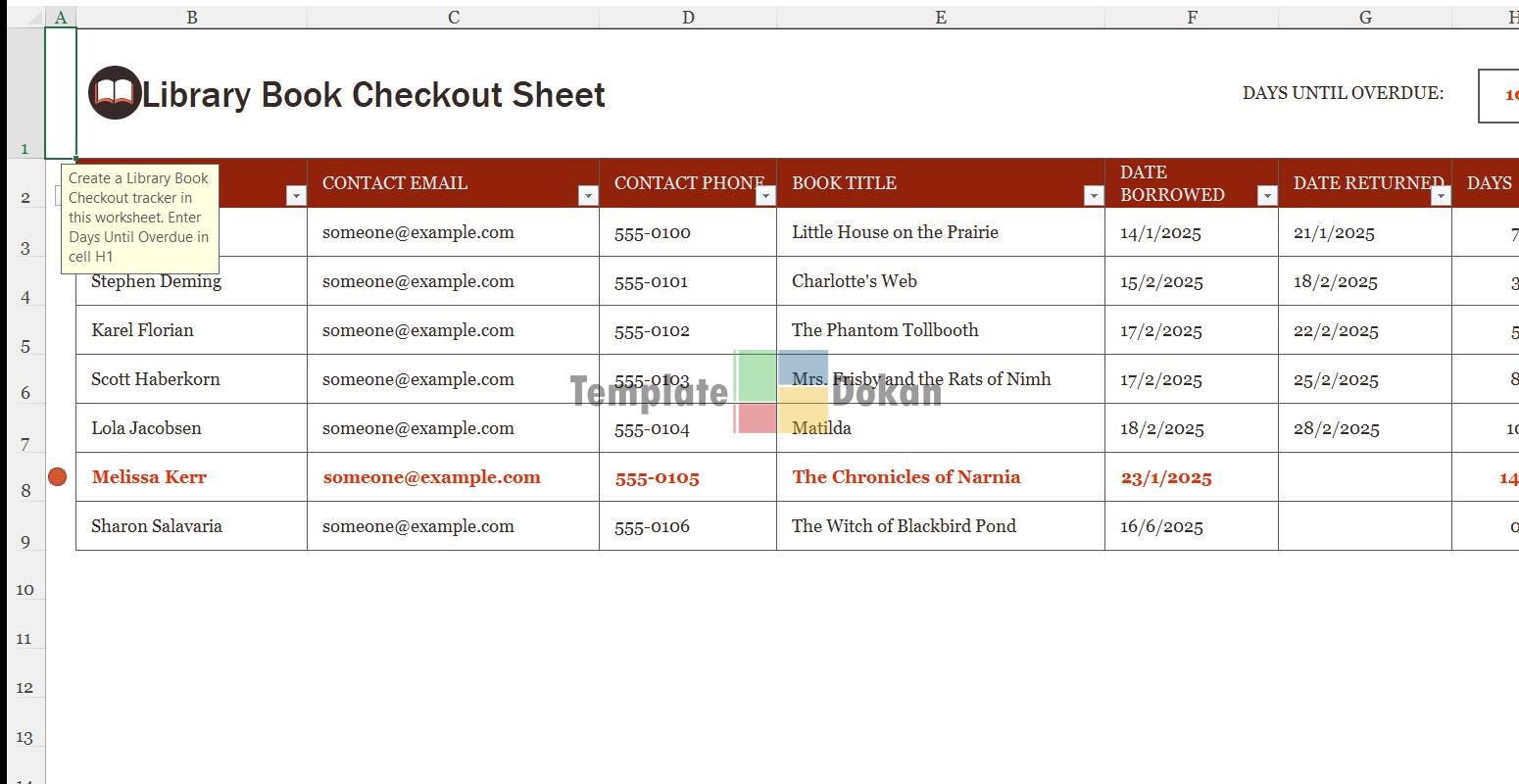
Task: Expand the BOOK TITLE filter dropdown
Action: pyautogui.click(x=1094, y=196)
